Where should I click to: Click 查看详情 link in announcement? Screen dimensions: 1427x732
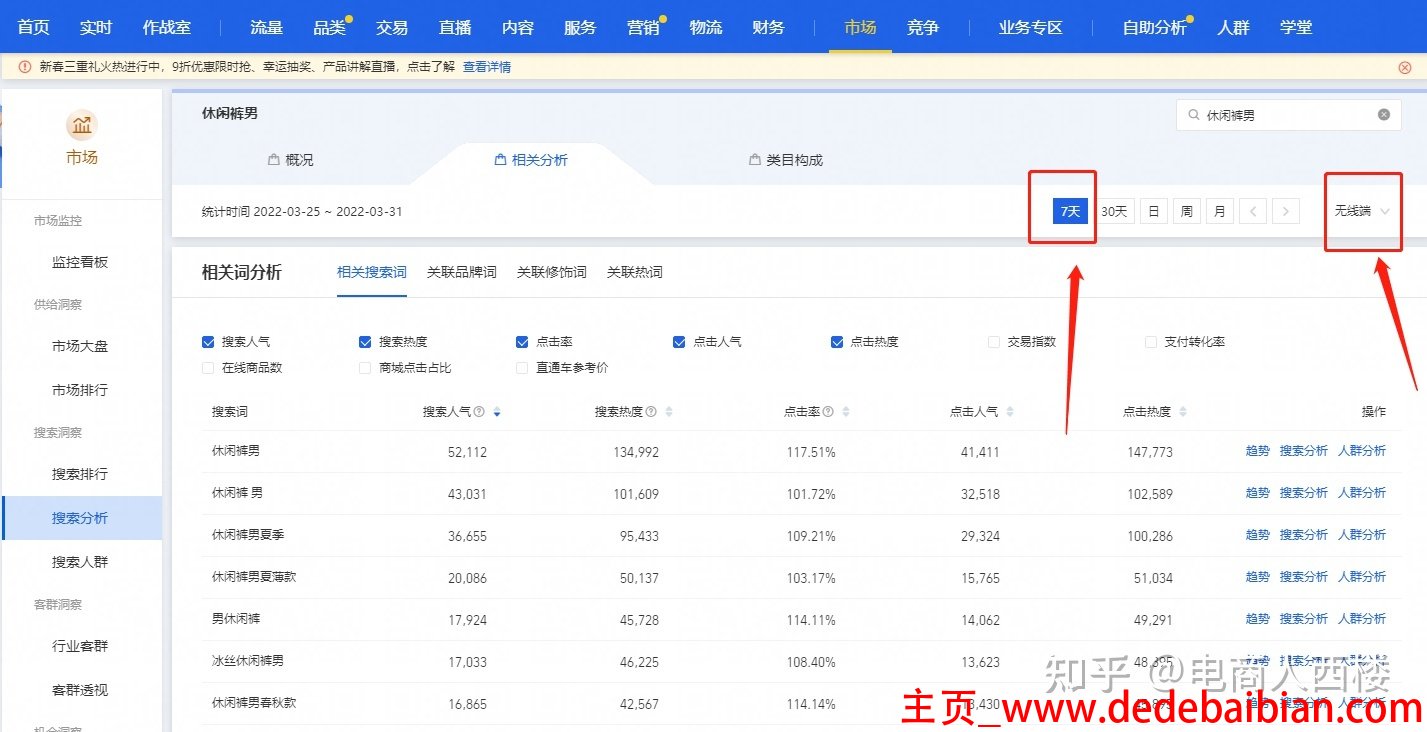point(487,67)
